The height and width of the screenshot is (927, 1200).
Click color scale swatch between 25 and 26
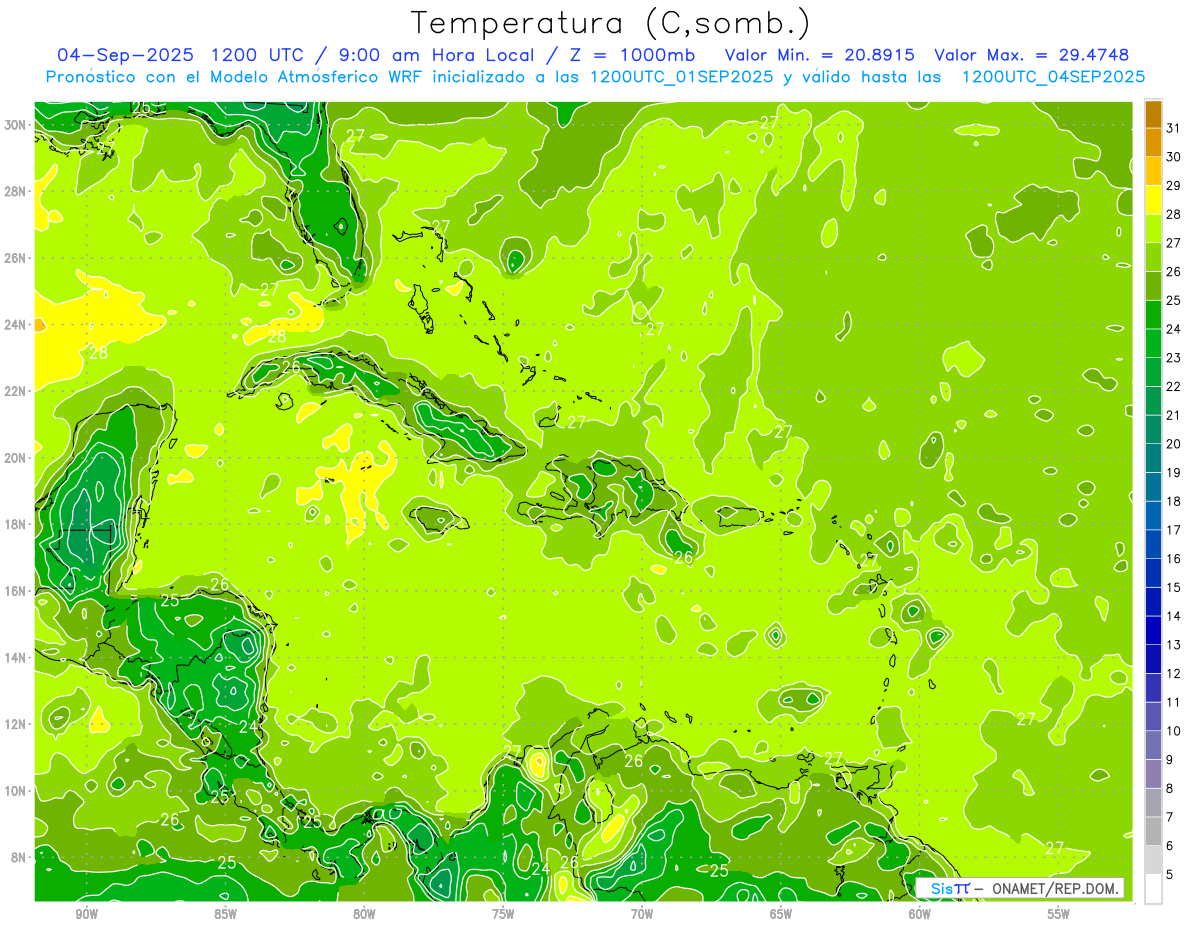[x=1153, y=286]
